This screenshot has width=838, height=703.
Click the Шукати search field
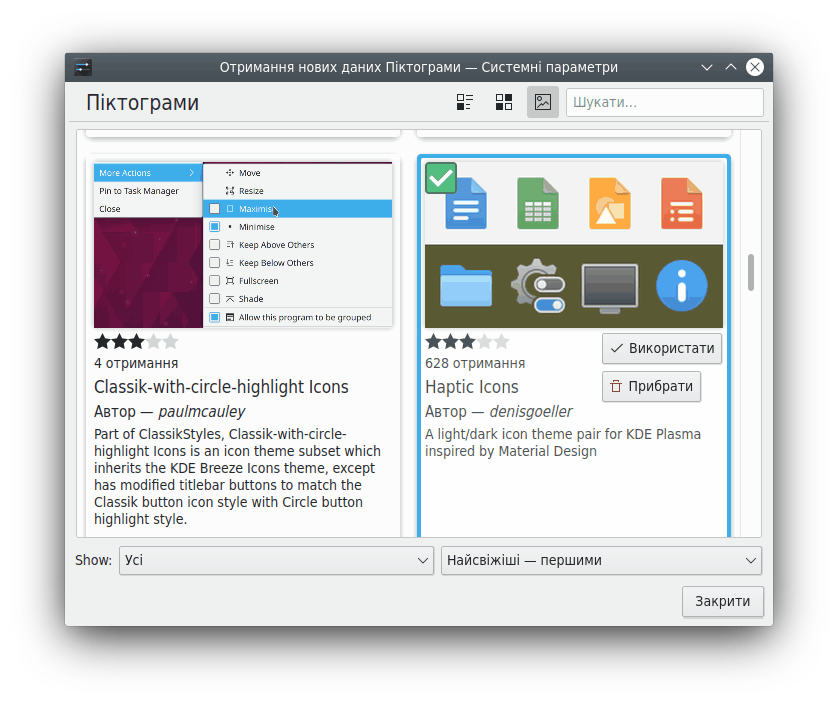tap(664, 102)
